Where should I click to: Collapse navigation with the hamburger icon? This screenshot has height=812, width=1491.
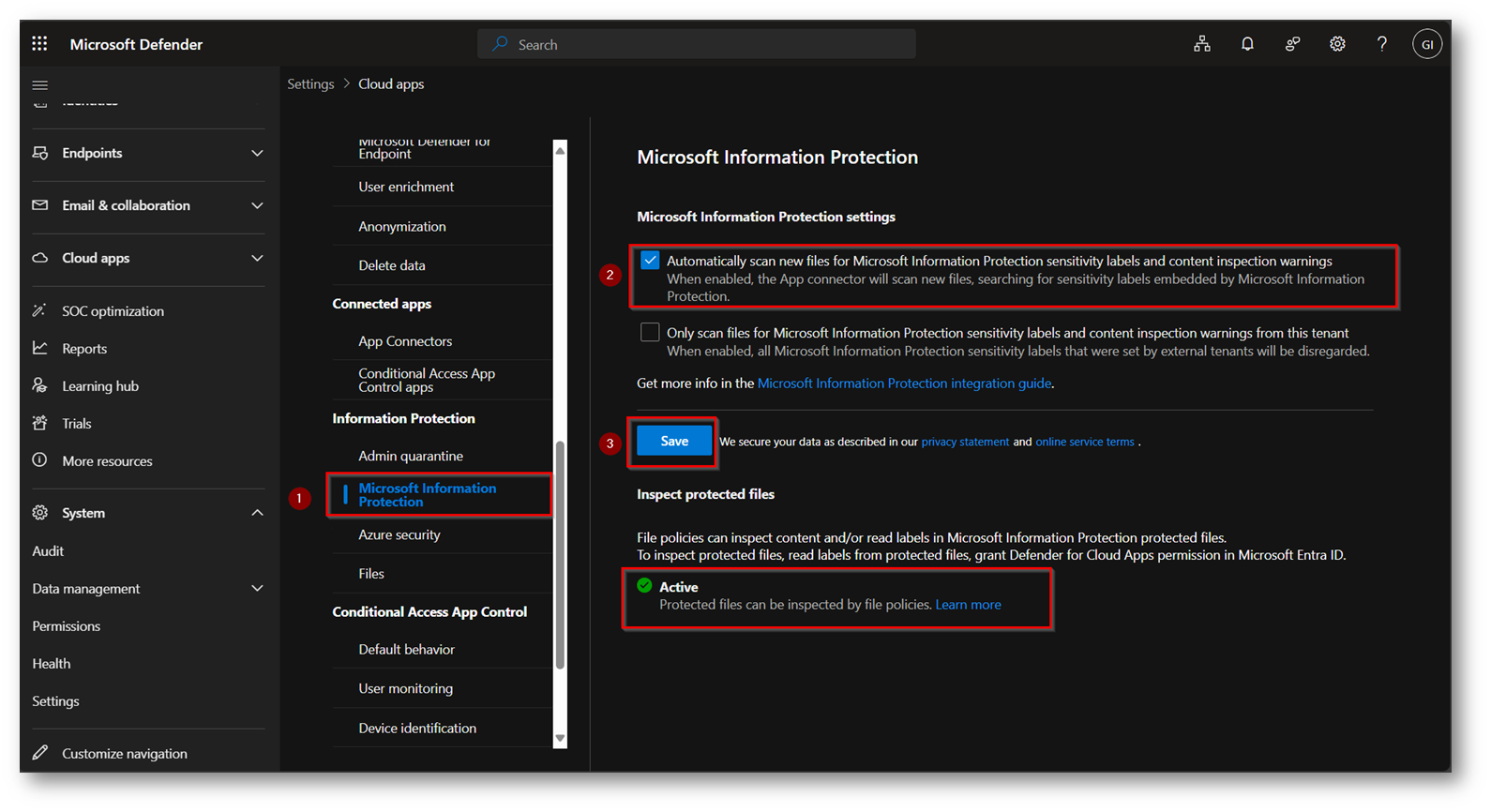point(40,85)
